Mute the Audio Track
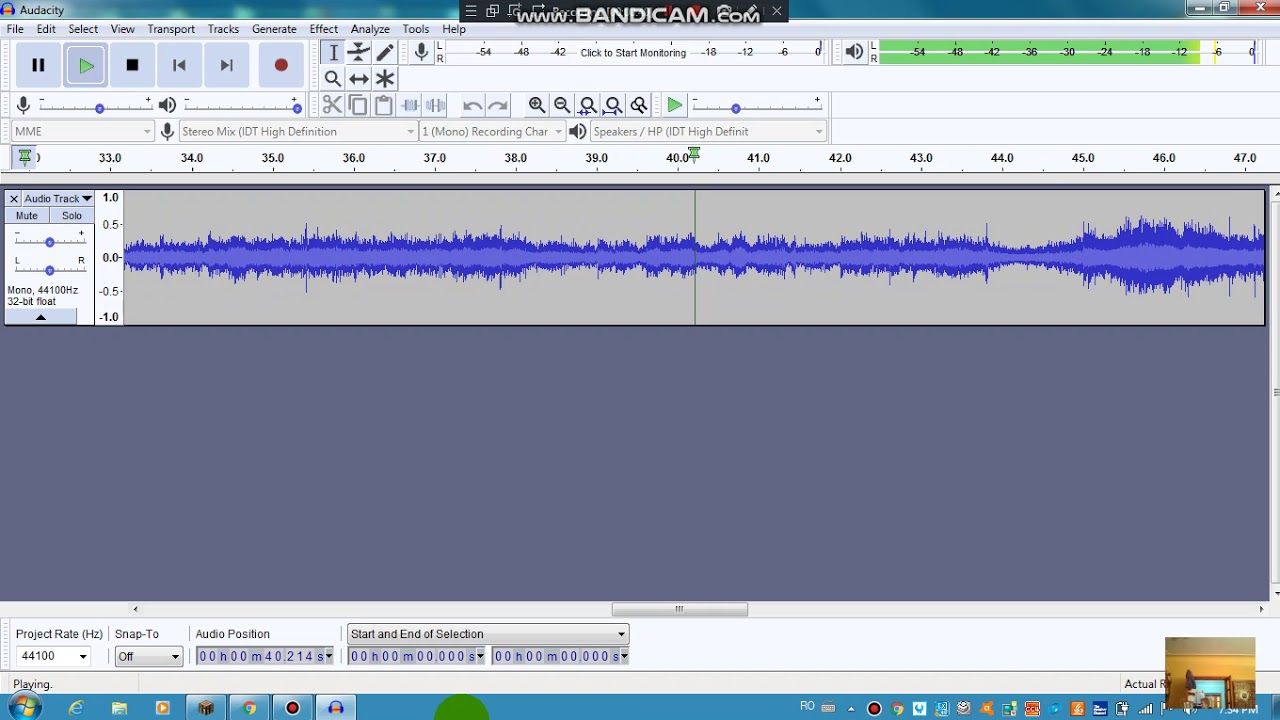 point(27,216)
